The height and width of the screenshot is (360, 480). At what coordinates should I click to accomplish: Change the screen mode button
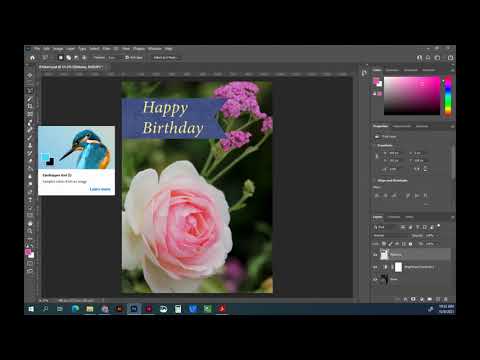tap(30, 271)
